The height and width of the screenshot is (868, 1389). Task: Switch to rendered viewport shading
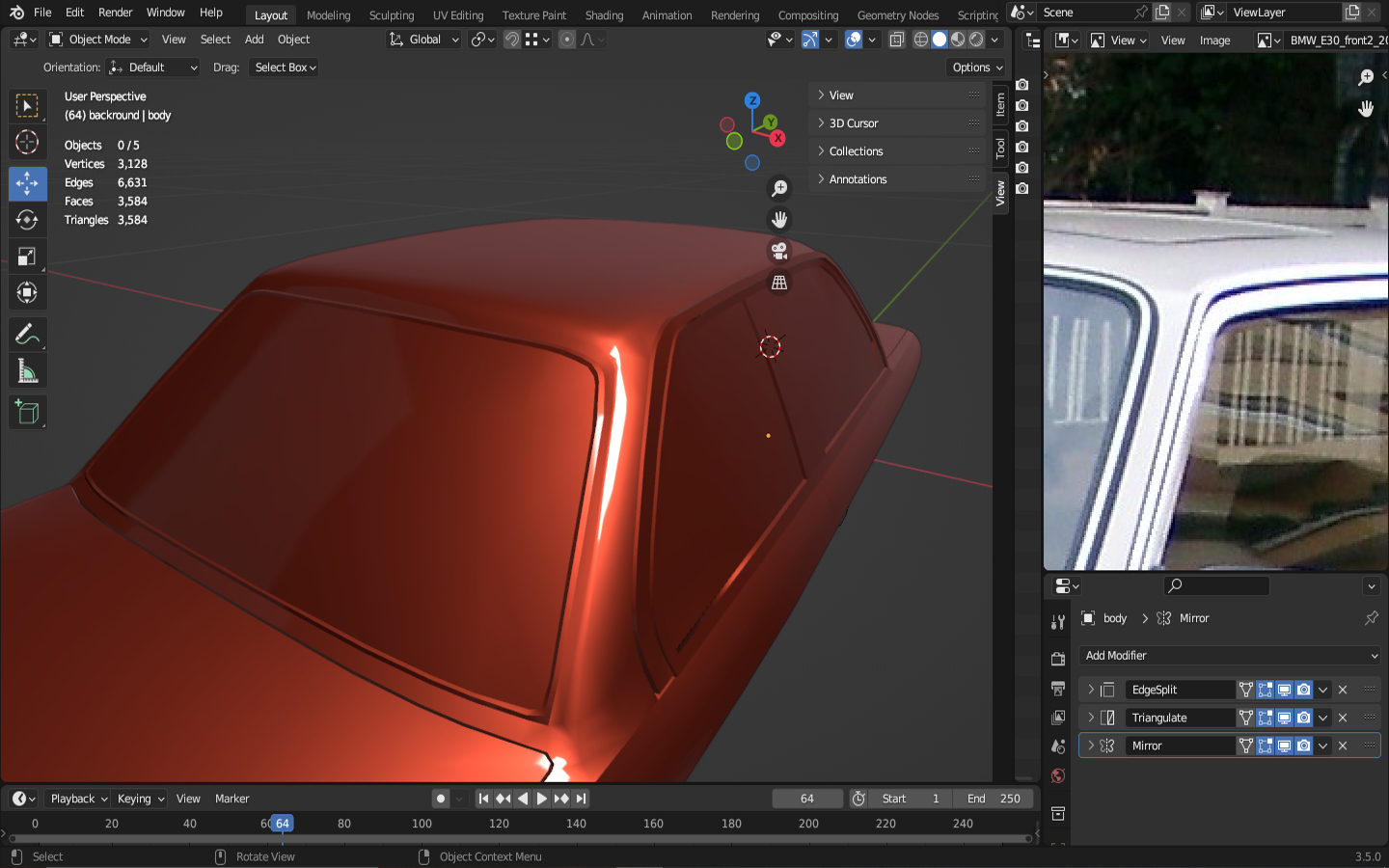tap(976, 40)
